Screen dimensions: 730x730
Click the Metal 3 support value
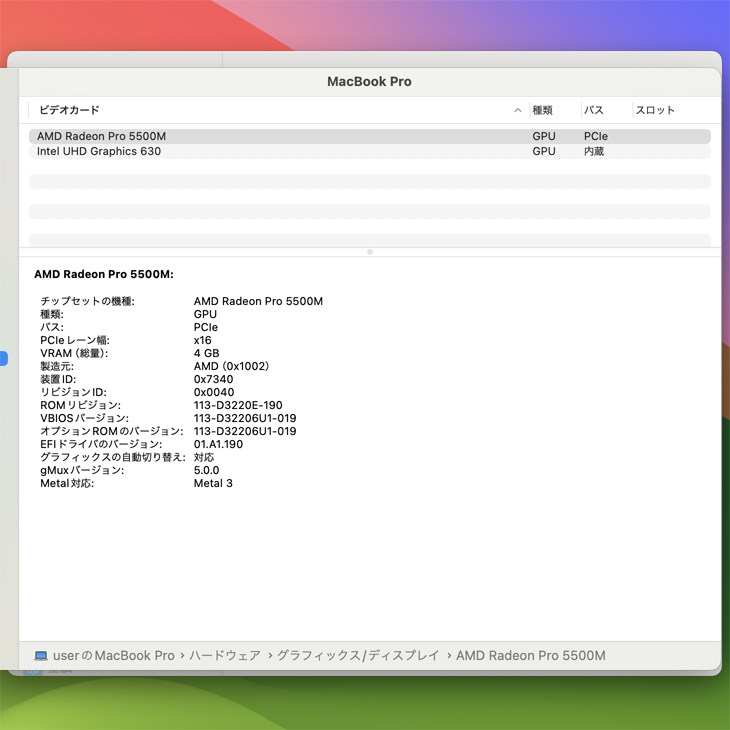coord(213,483)
